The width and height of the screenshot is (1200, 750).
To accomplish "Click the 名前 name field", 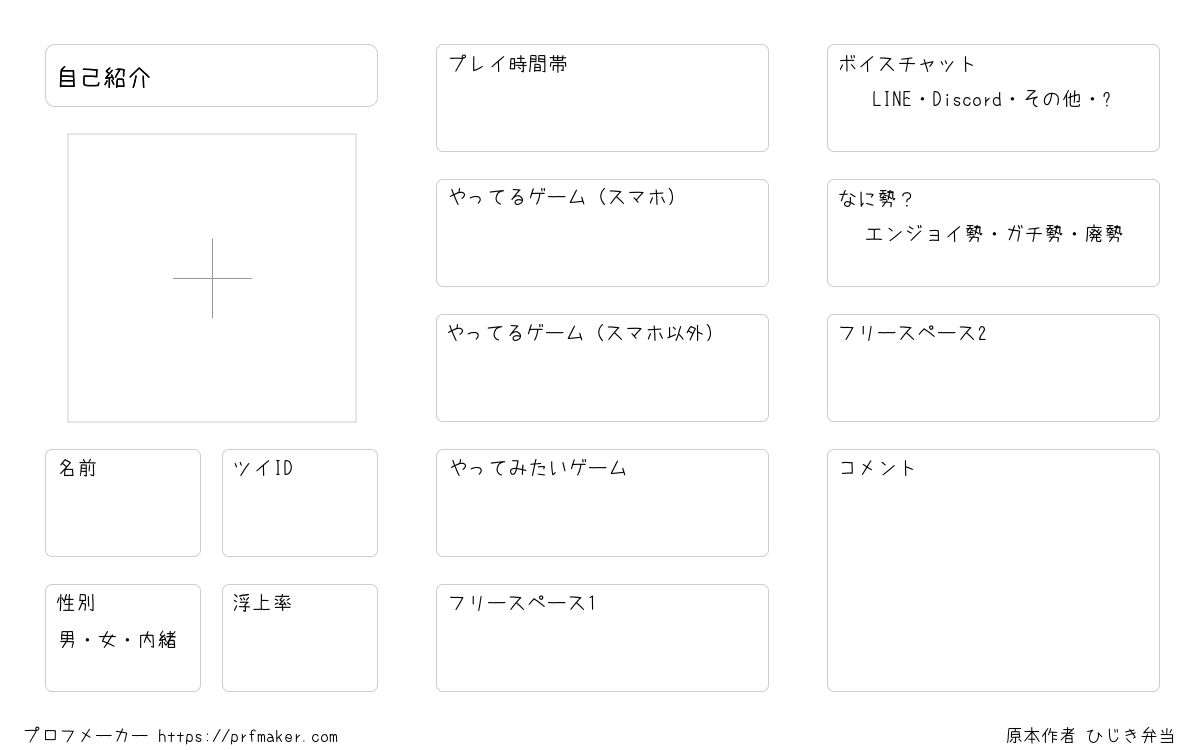I will (123, 503).
